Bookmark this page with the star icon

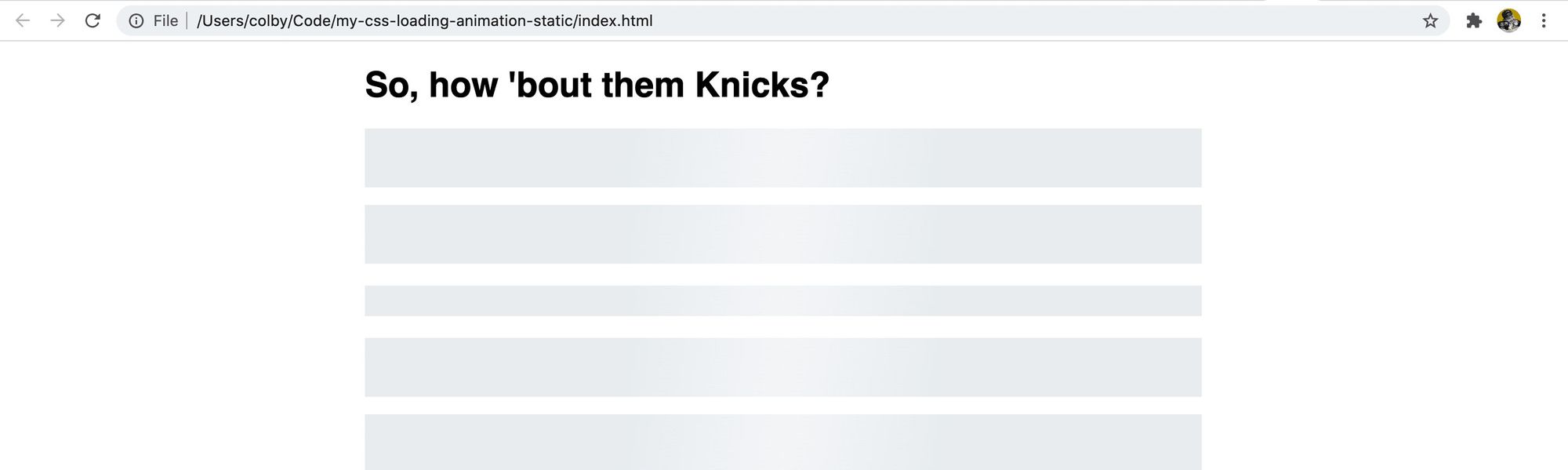point(1431,21)
